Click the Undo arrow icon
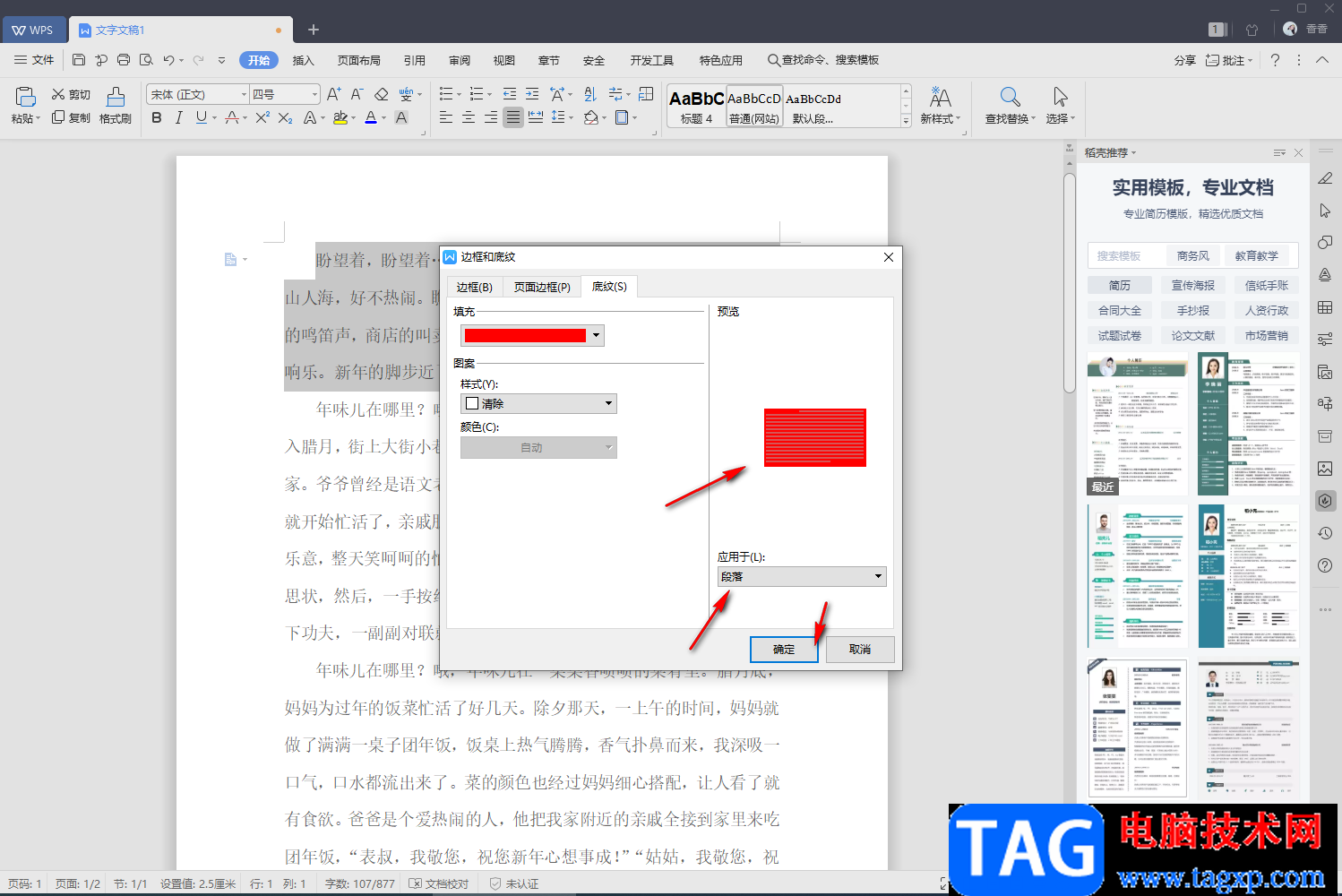The width and height of the screenshot is (1342, 896). (168, 60)
